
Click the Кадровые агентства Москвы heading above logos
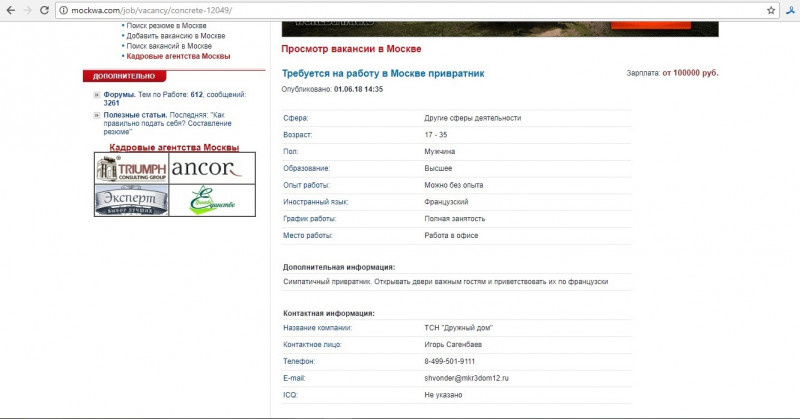[x=174, y=147]
